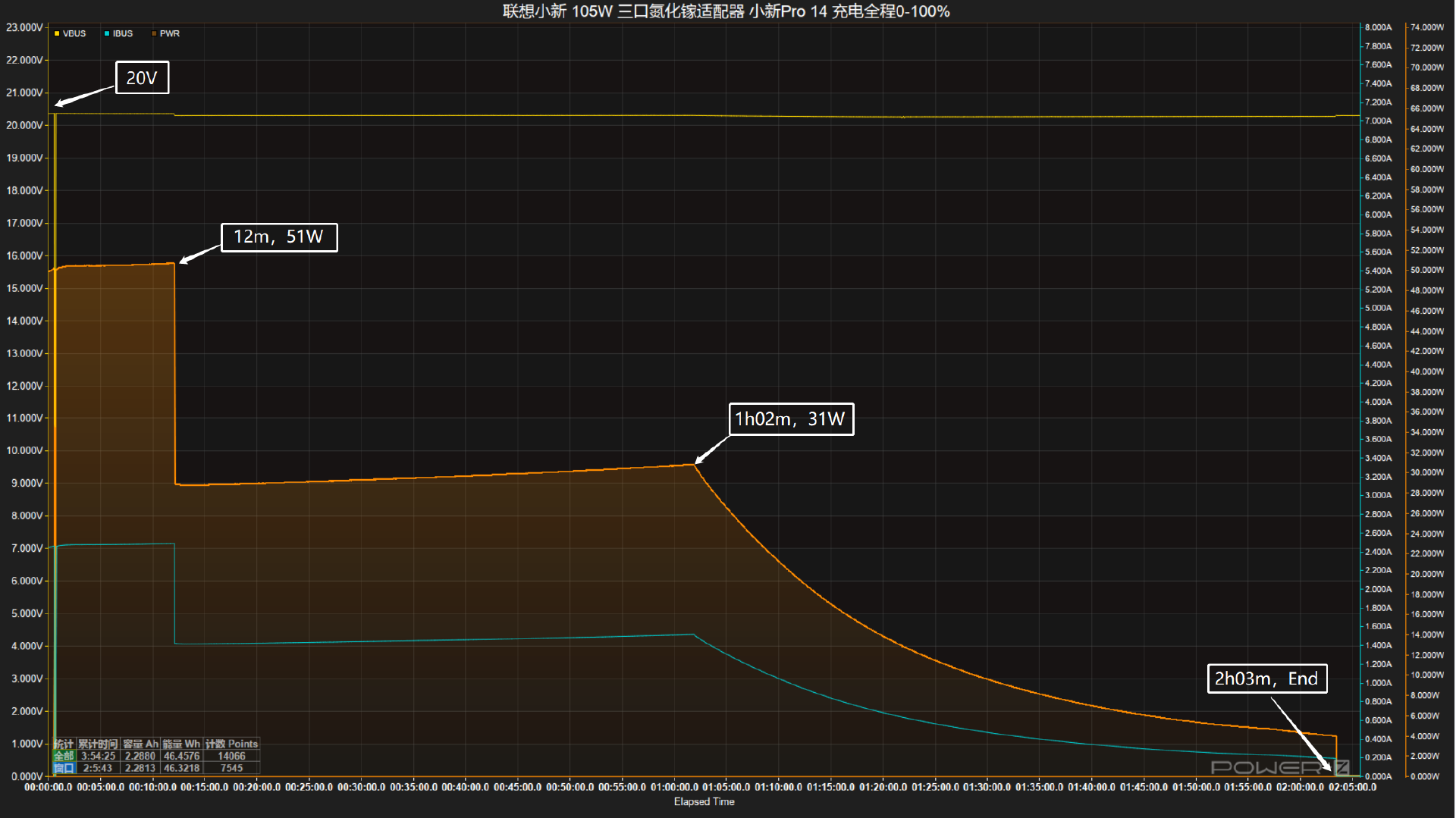Select the green 全部 statistics row label
Image resolution: width=1456 pixels, height=818 pixels.
tap(64, 756)
